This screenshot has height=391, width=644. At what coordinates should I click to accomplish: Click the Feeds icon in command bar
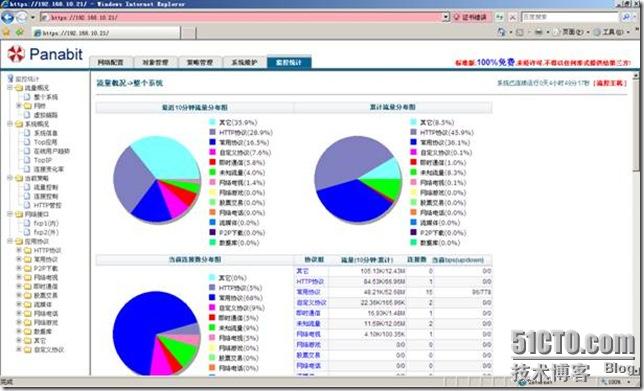click(520, 32)
